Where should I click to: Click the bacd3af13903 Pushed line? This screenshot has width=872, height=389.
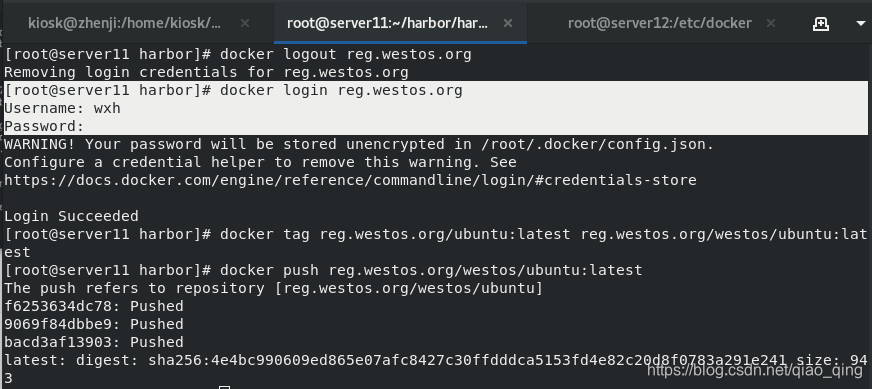point(93,342)
